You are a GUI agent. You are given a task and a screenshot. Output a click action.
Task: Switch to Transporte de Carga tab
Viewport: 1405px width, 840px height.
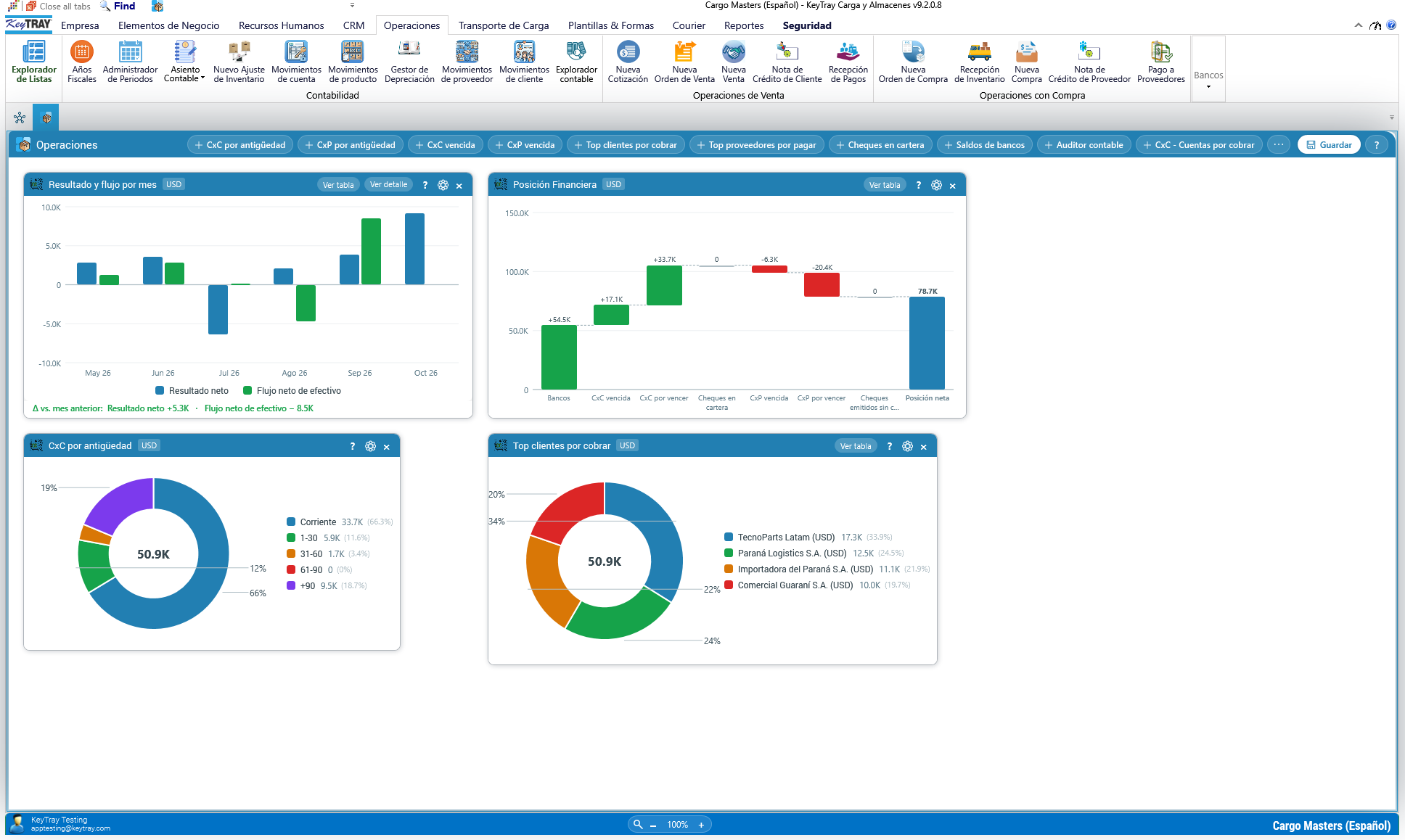(504, 25)
